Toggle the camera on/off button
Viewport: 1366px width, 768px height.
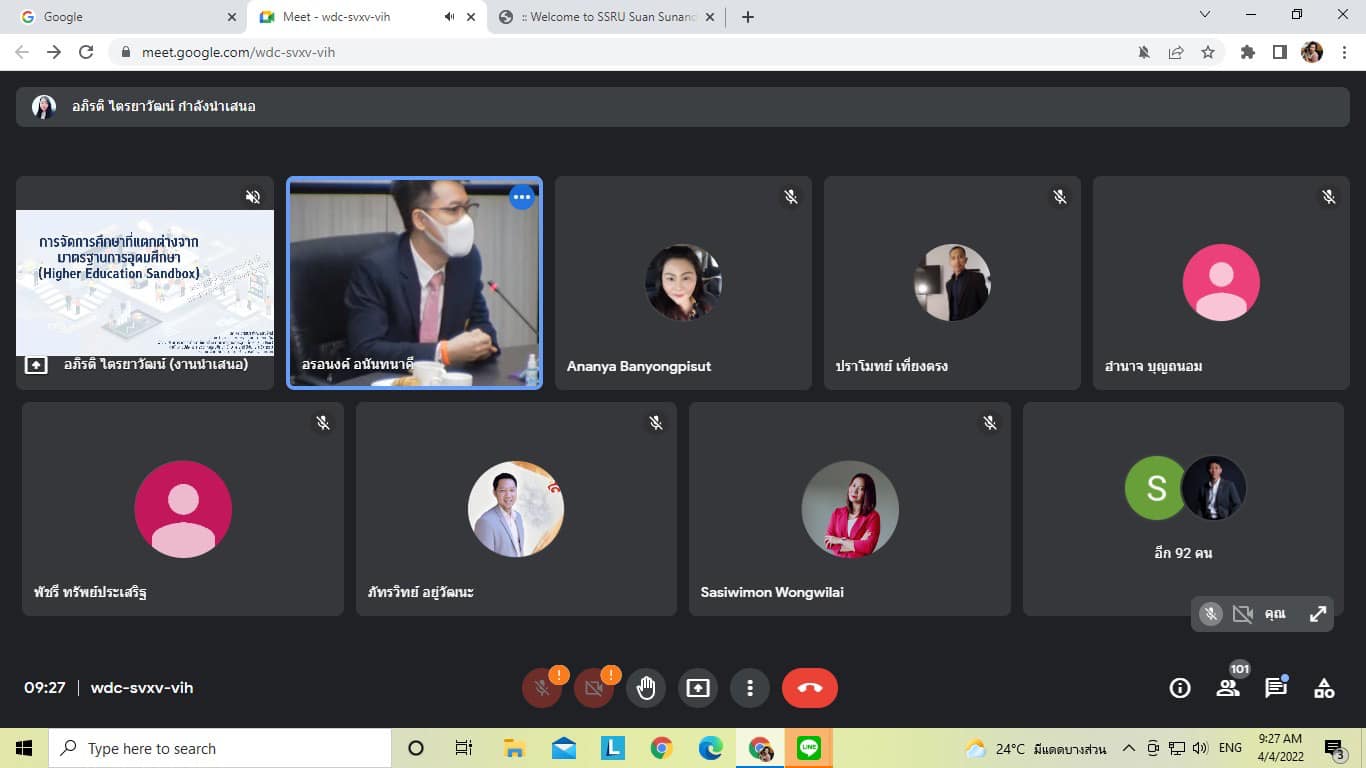tap(594, 688)
